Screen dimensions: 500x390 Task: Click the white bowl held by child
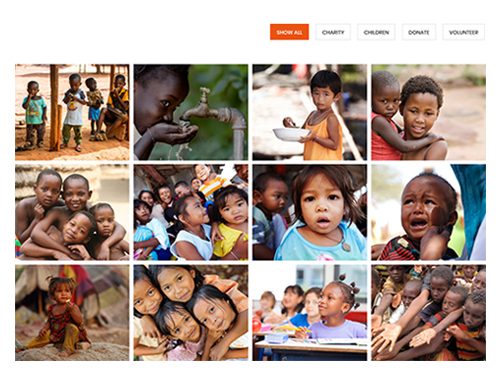291,134
